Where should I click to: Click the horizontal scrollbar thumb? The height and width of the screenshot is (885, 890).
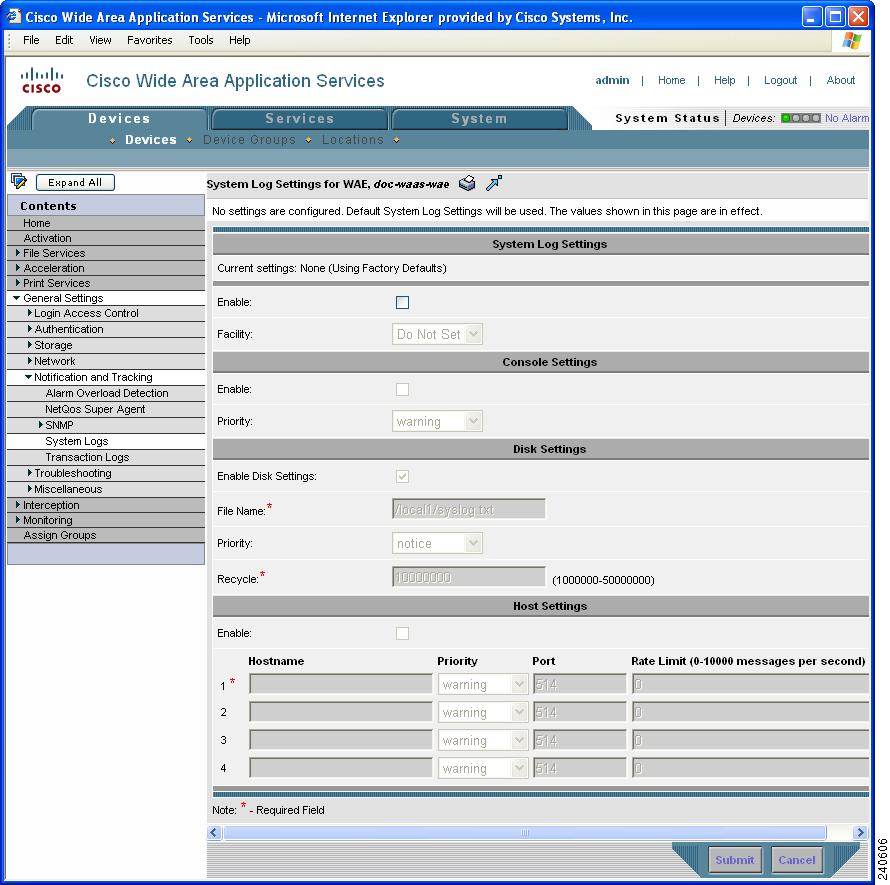point(525,833)
